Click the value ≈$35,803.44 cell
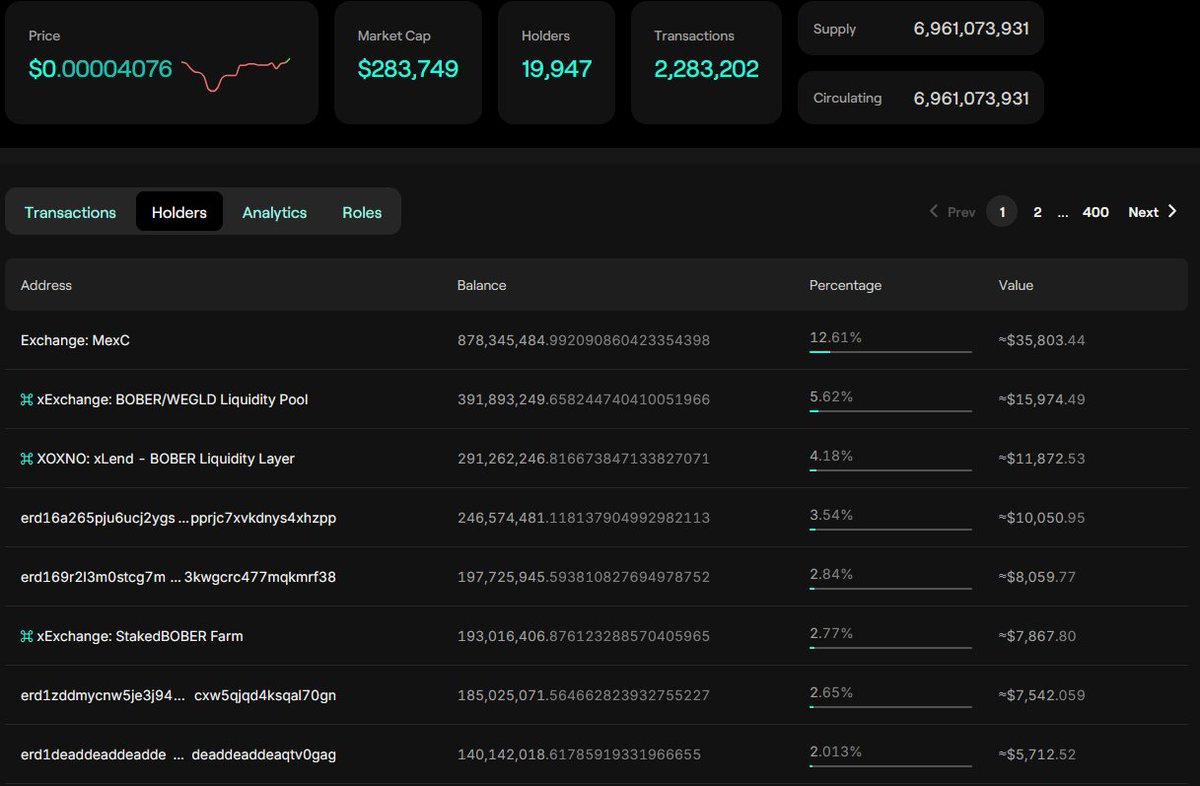Image resolution: width=1200 pixels, height=786 pixels. (1042, 341)
